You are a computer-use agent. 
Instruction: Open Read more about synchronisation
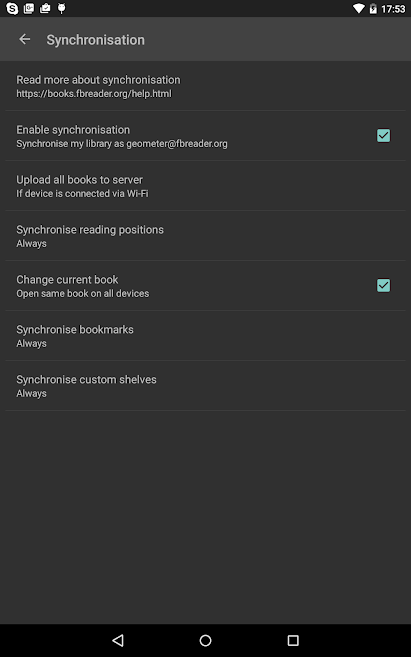click(x=205, y=86)
